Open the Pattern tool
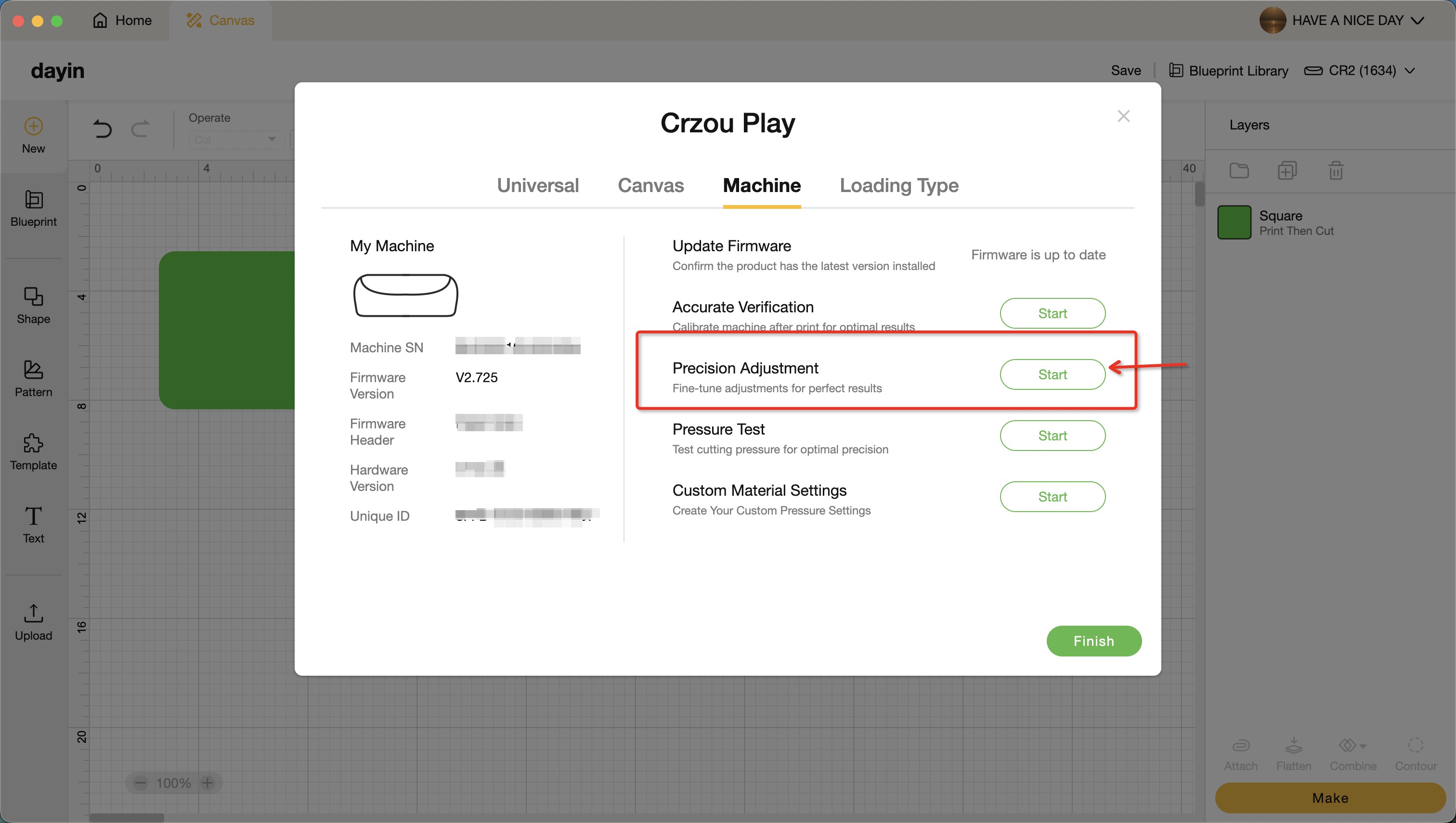 (x=33, y=379)
